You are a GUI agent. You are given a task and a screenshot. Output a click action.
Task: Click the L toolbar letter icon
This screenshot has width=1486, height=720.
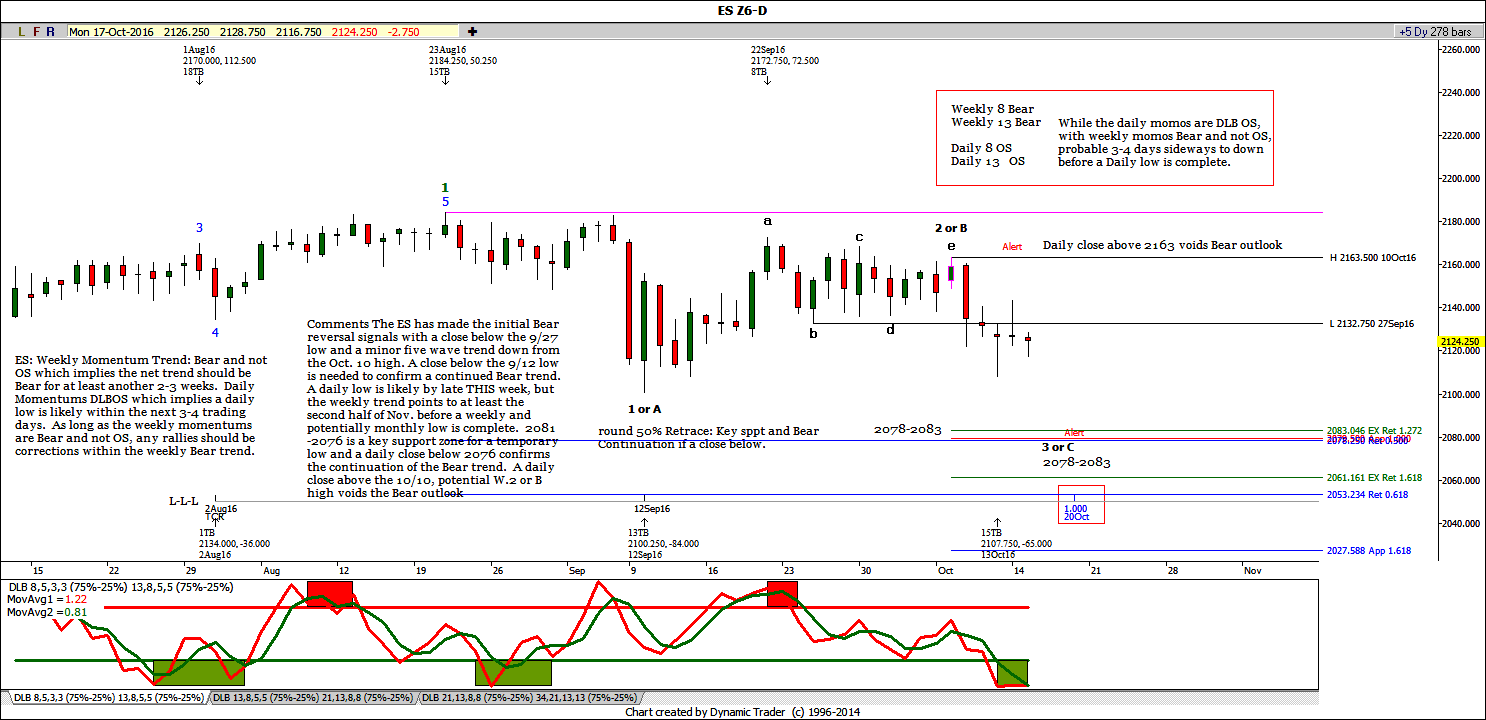coord(21,32)
